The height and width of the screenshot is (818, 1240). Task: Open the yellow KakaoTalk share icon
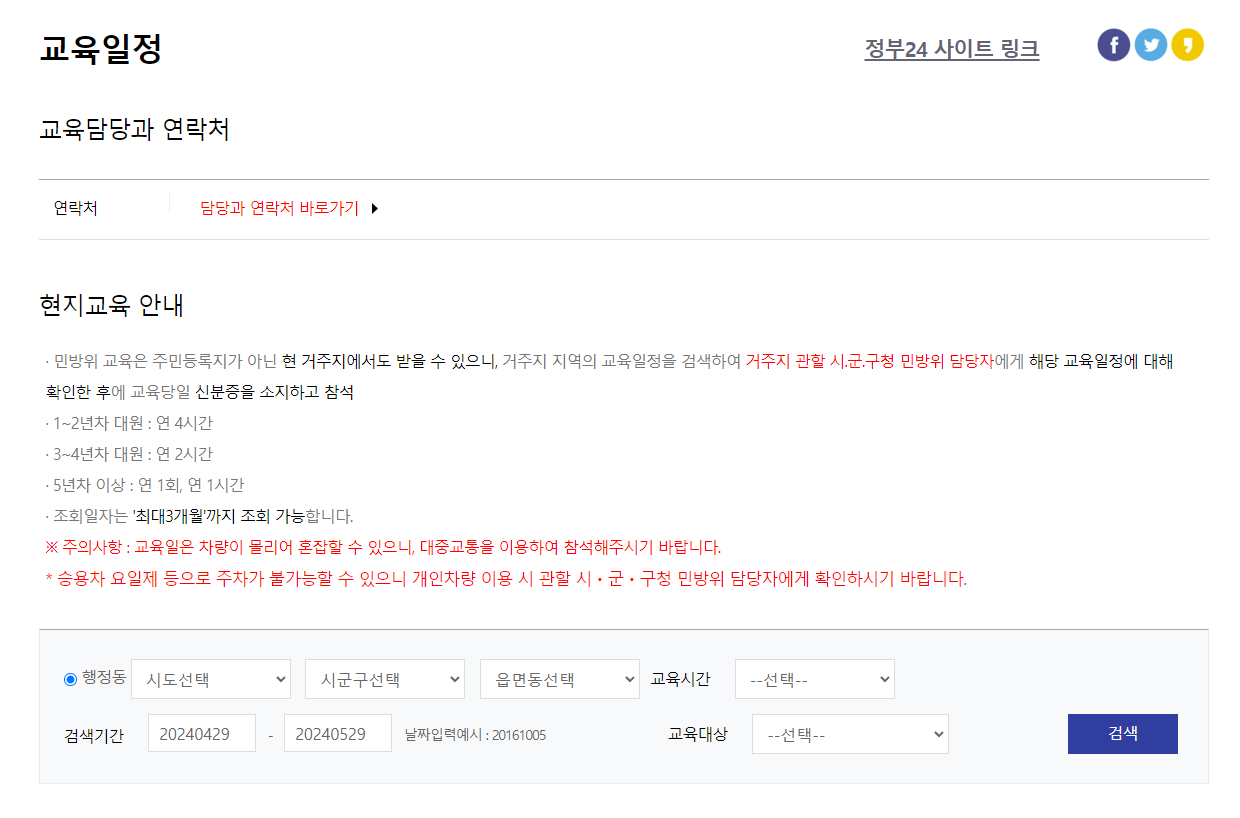tap(1188, 44)
